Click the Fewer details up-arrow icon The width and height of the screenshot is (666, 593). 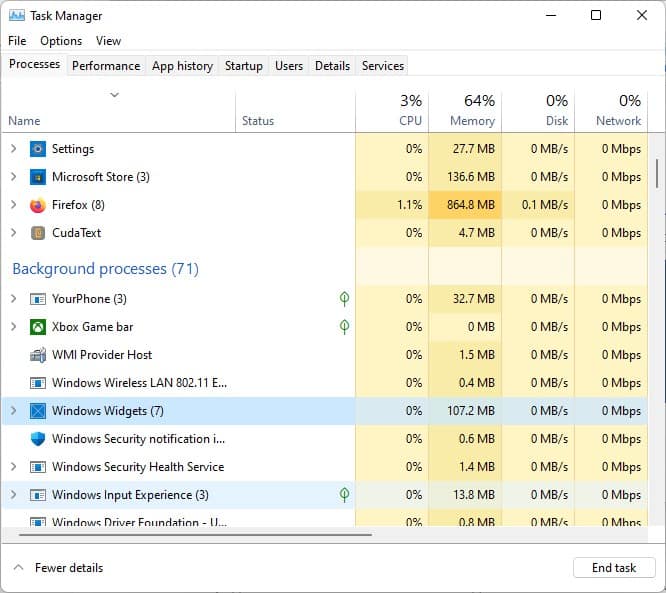(x=18, y=568)
